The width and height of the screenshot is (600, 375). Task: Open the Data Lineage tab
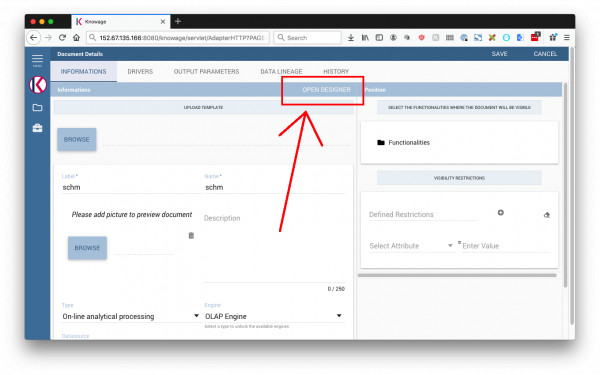281,72
